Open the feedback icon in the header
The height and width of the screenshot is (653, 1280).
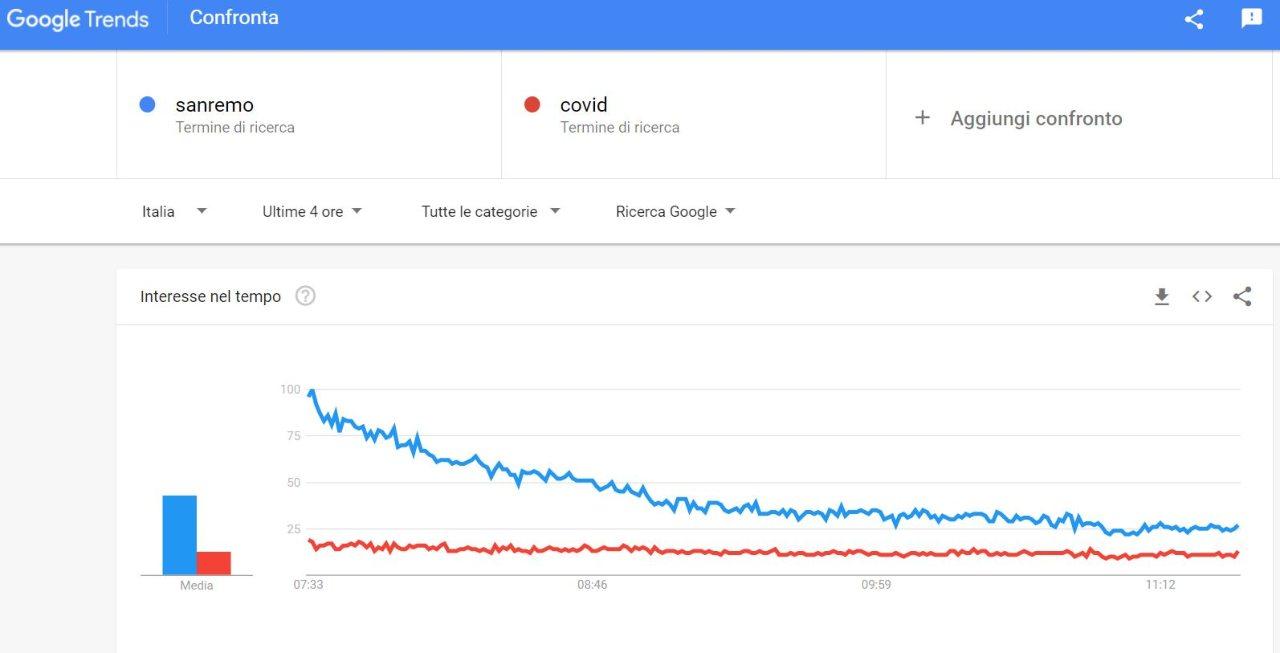(x=1251, y=18)
